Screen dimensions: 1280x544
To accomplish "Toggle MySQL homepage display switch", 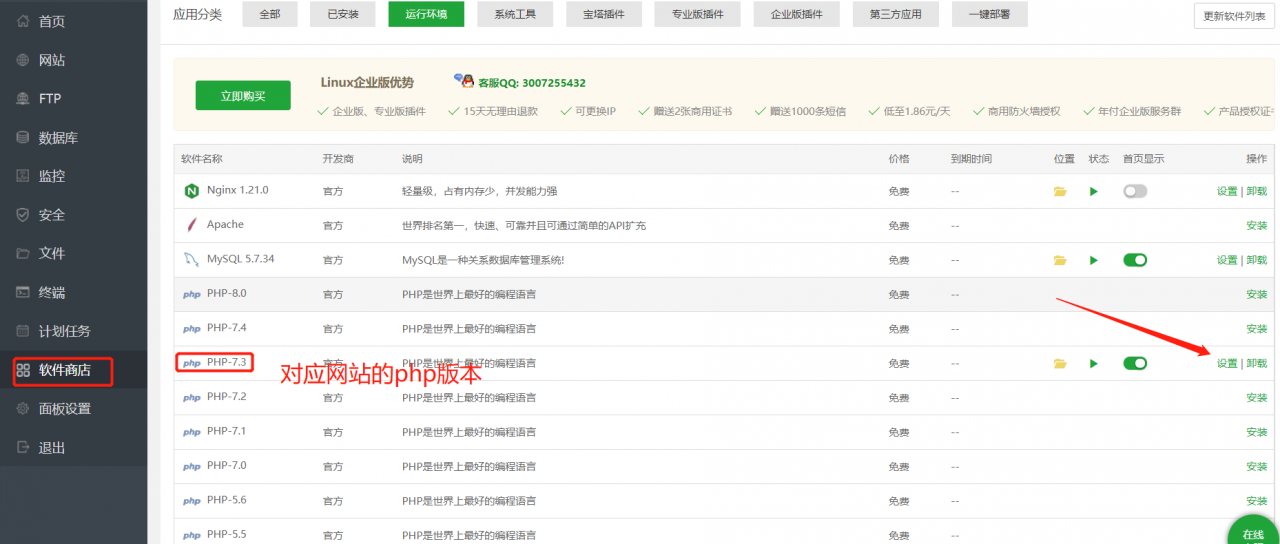I will pyautogui.click(x=1135, y=260).
